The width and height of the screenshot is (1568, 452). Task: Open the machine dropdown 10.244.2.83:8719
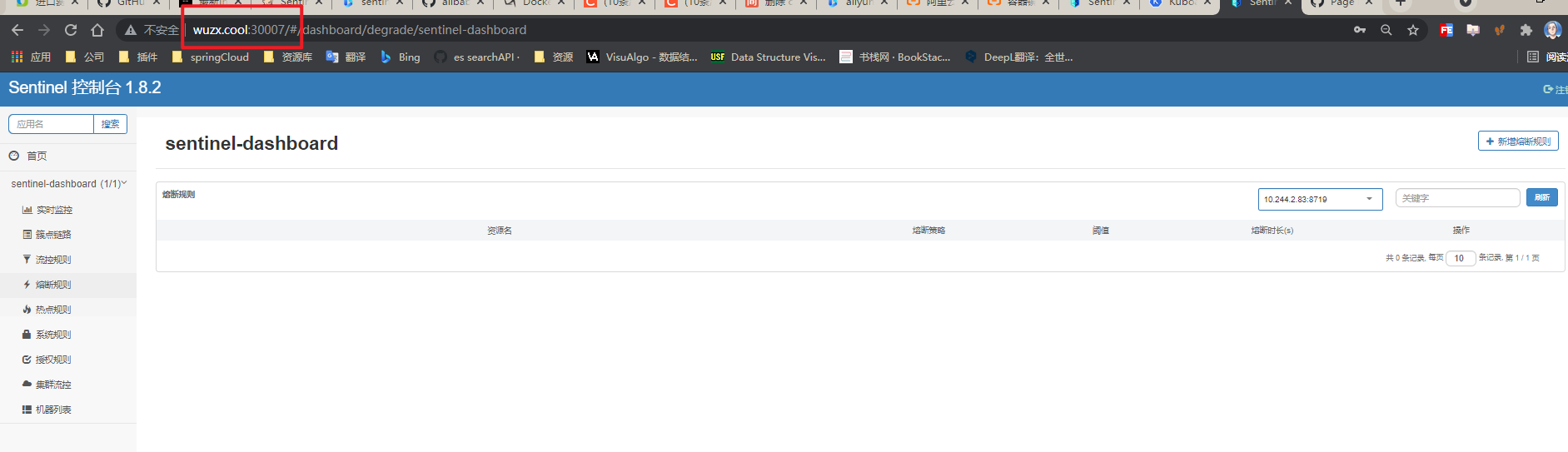coord(1320,199)
